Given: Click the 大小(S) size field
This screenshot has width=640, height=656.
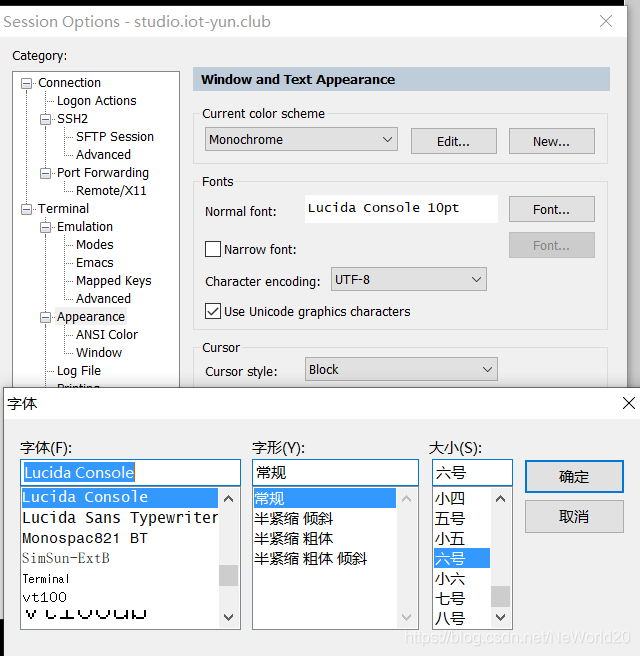Looking at the screenshot, I should click(x=472, y=473).
